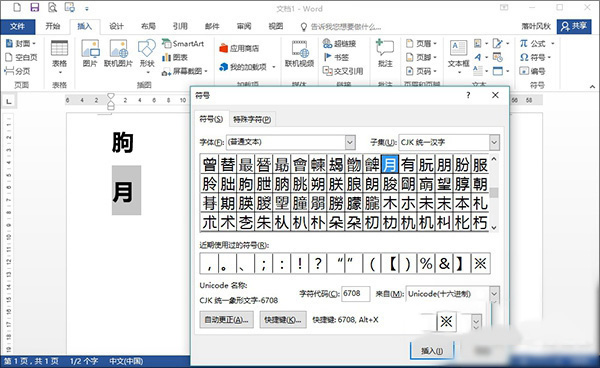Open the Table (表格) insert button

[59, 57]
